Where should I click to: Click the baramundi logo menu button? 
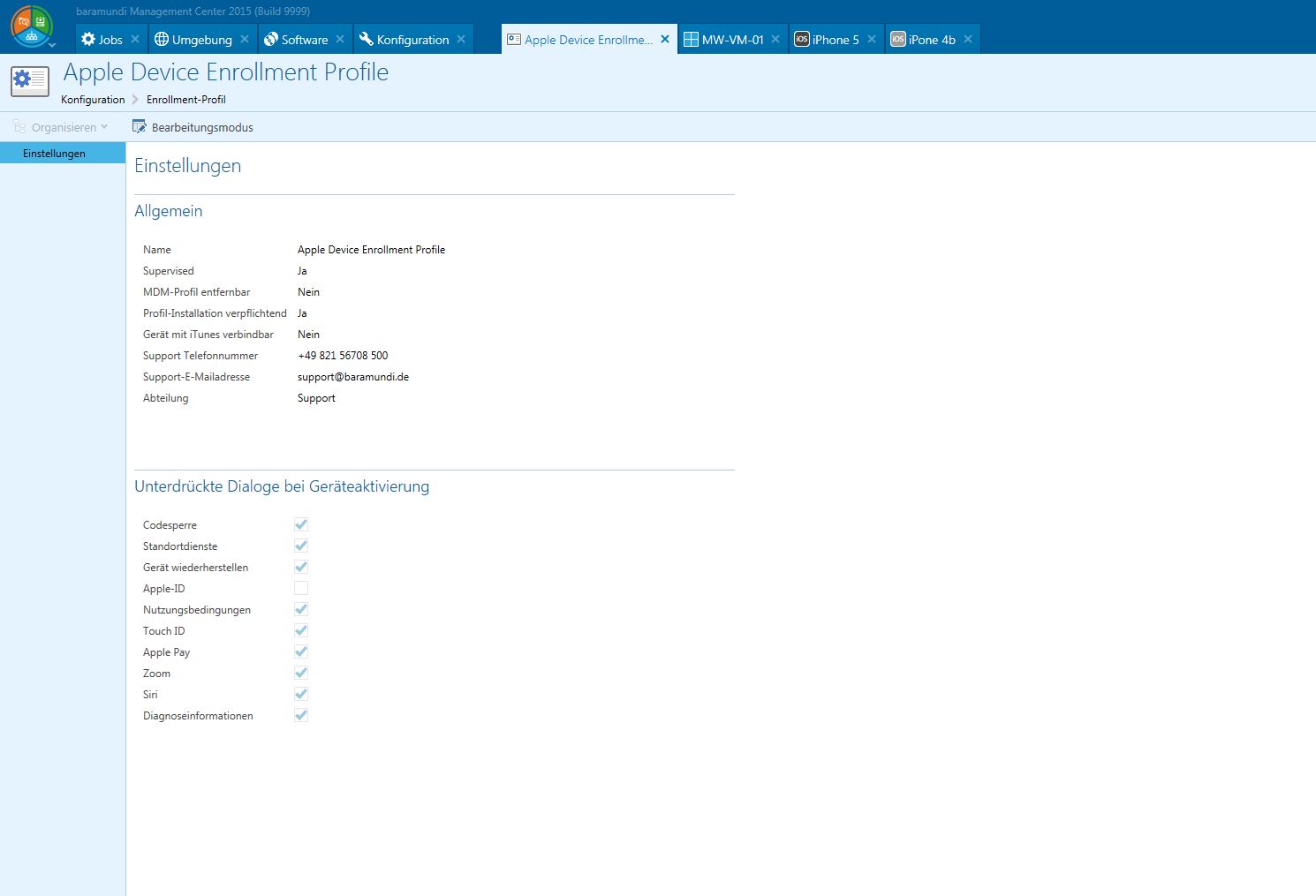[31, 26]
